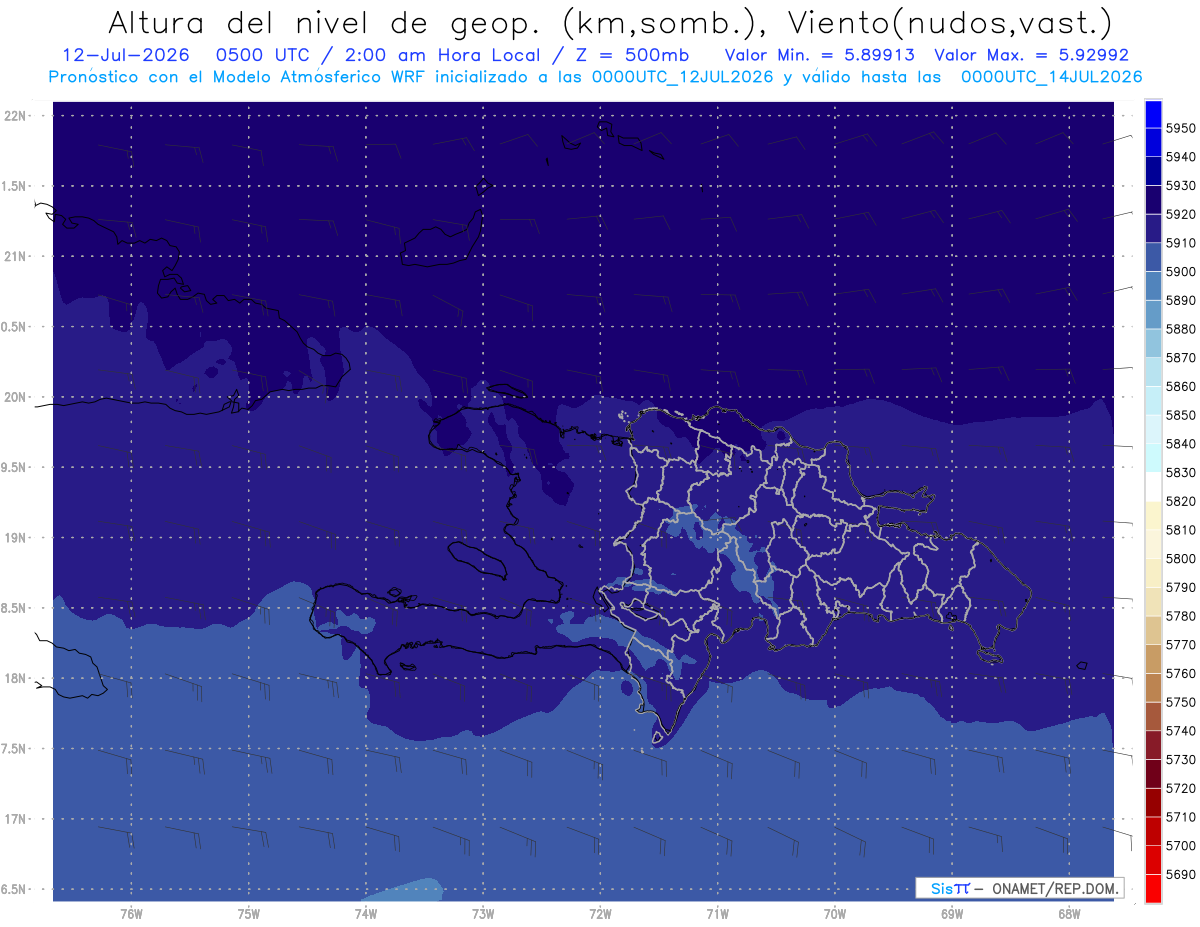
Task: Click the 71W longitude label
Action: coord(717,913)
